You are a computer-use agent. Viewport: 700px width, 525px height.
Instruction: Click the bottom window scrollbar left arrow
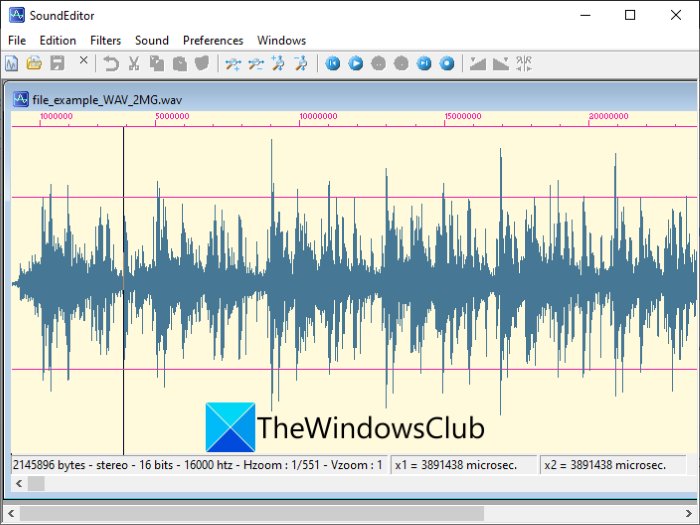(11, 513)
